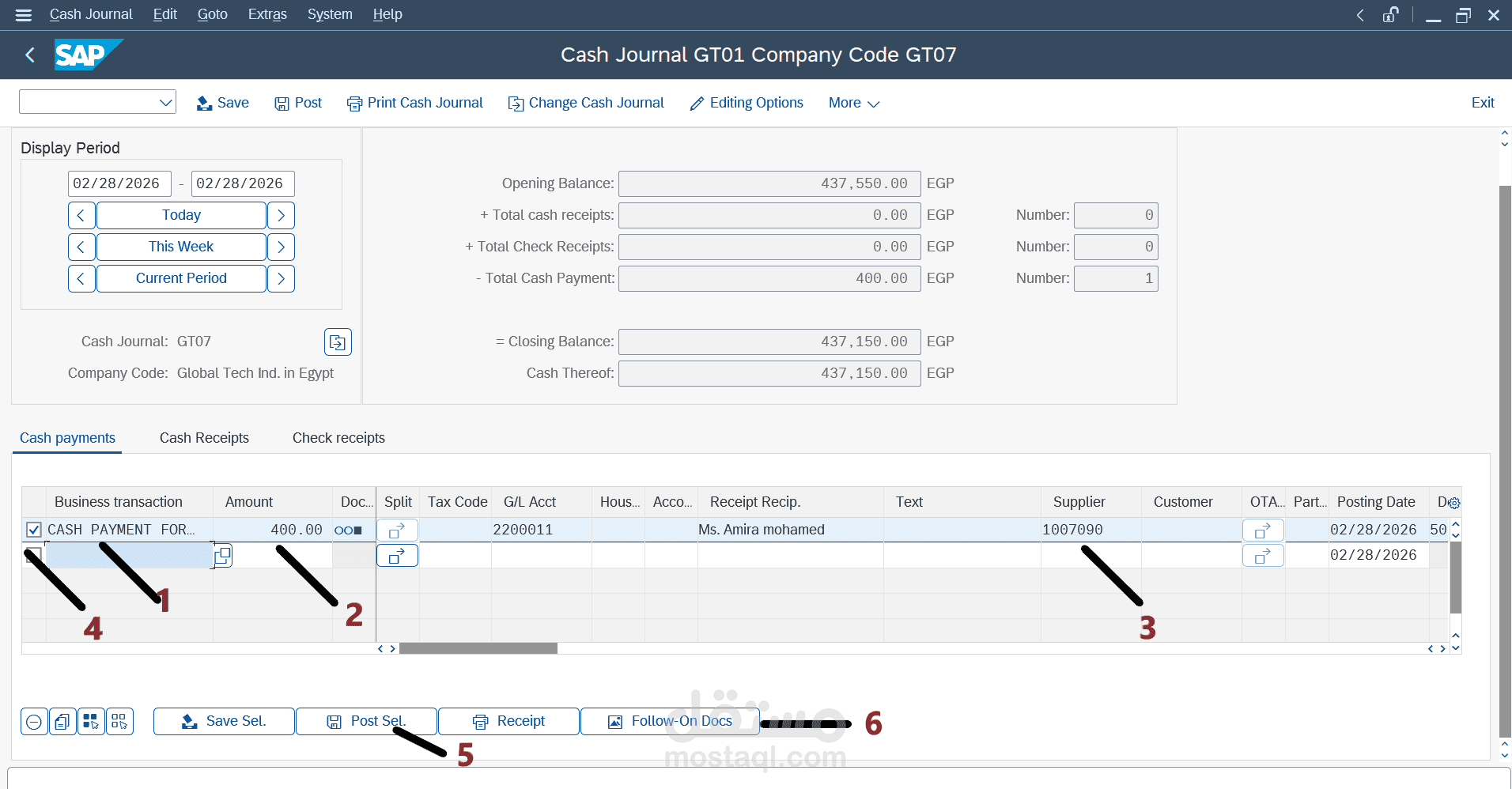The width and height of the screenshot is (1512, 789).
Task: Click the Exit link on the right
Action: pos(1482,102)
